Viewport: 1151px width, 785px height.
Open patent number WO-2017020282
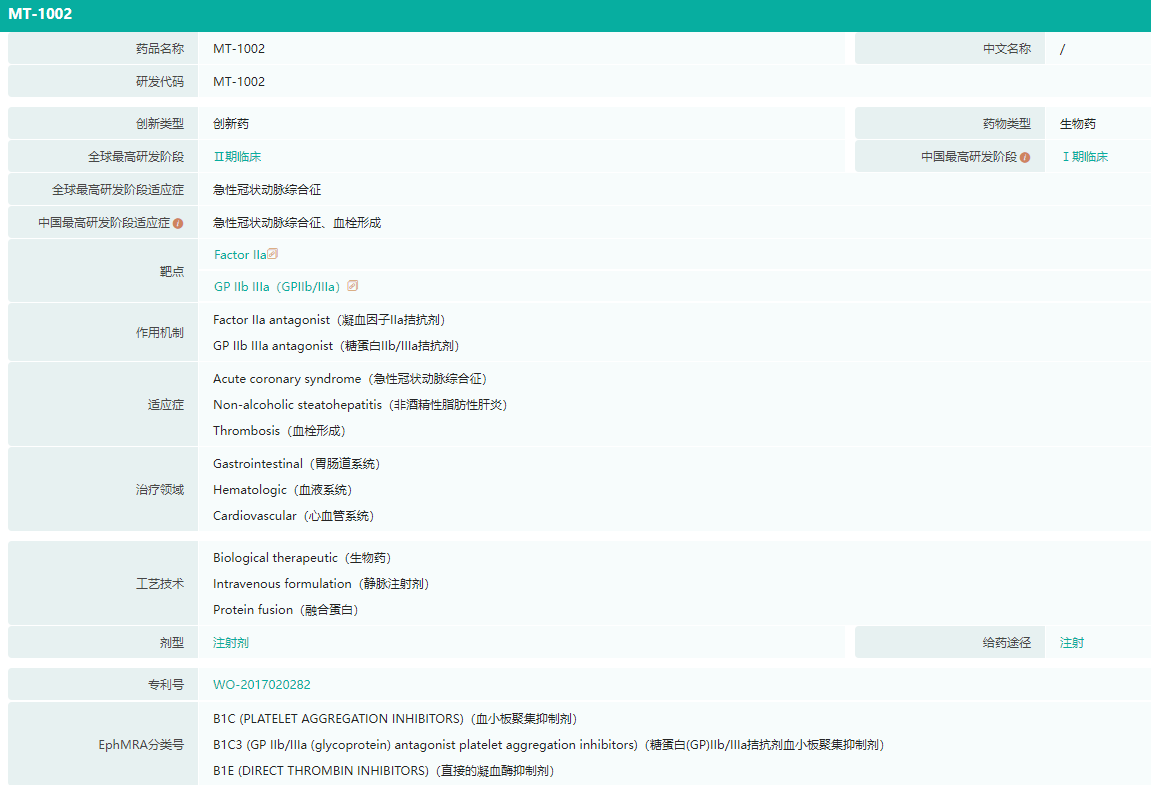(262, 685)
